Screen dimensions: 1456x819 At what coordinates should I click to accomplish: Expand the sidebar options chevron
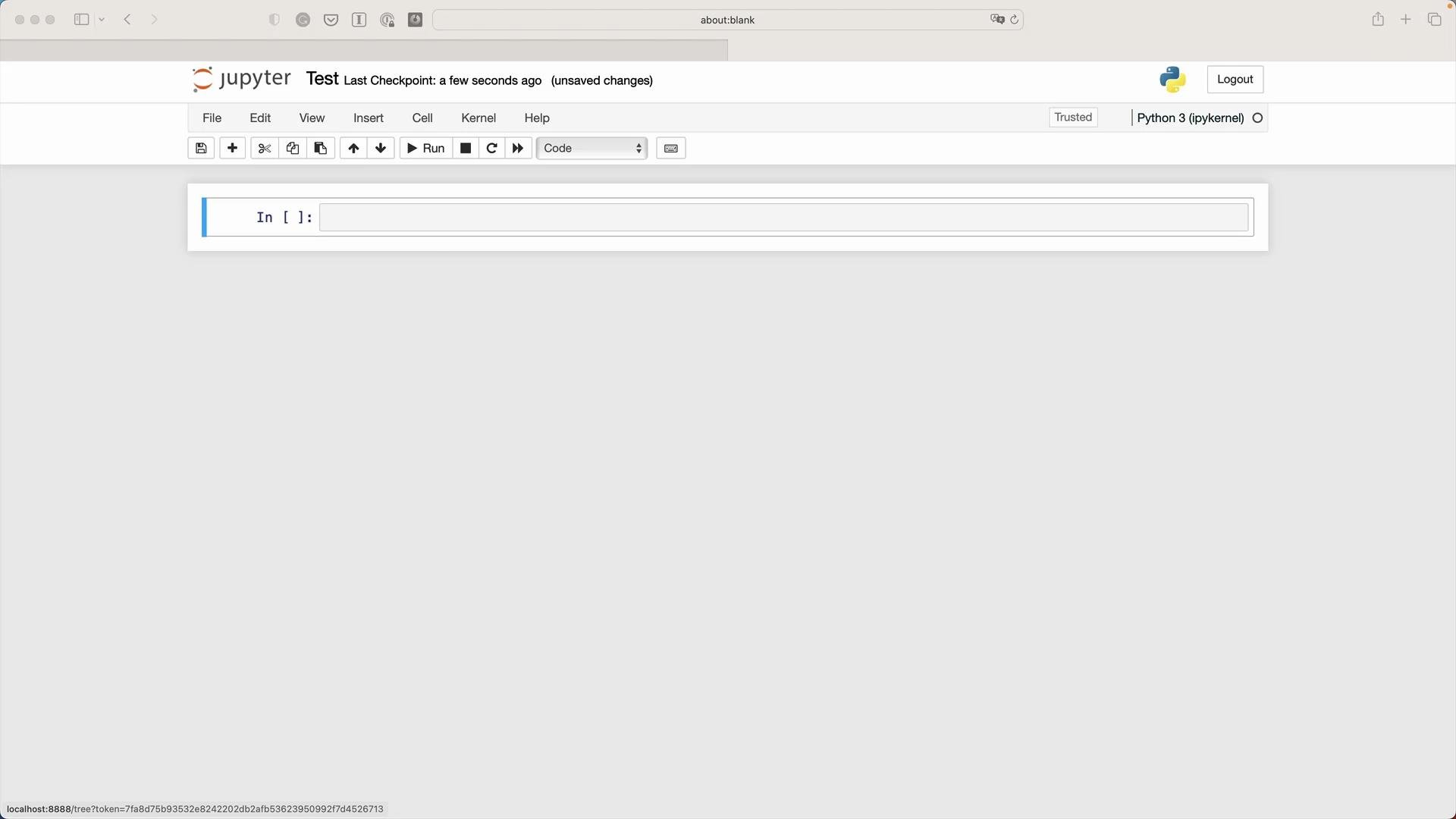click(x=102, y=20)
